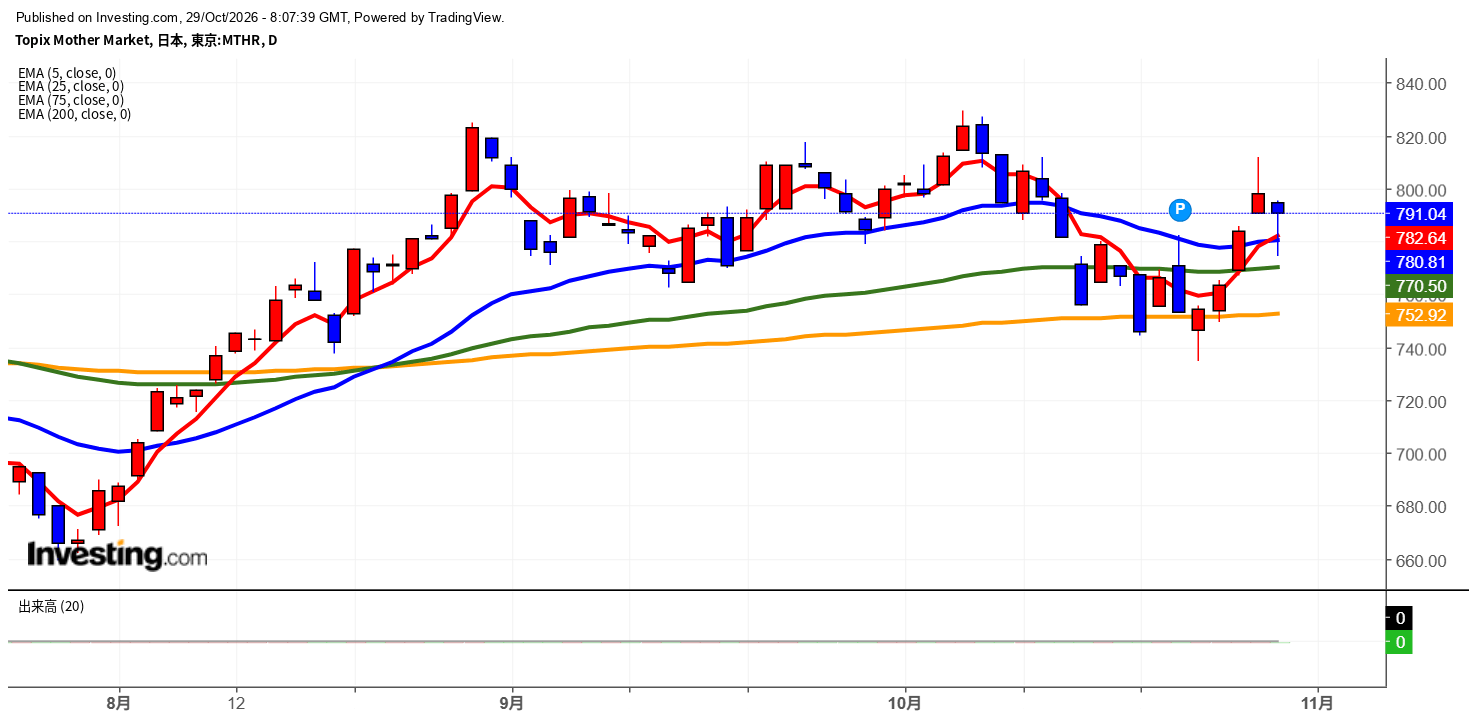1469x720 pixels.
Task: Open the EMA (5, close, 0) indicator label
Action: [67, 73]
